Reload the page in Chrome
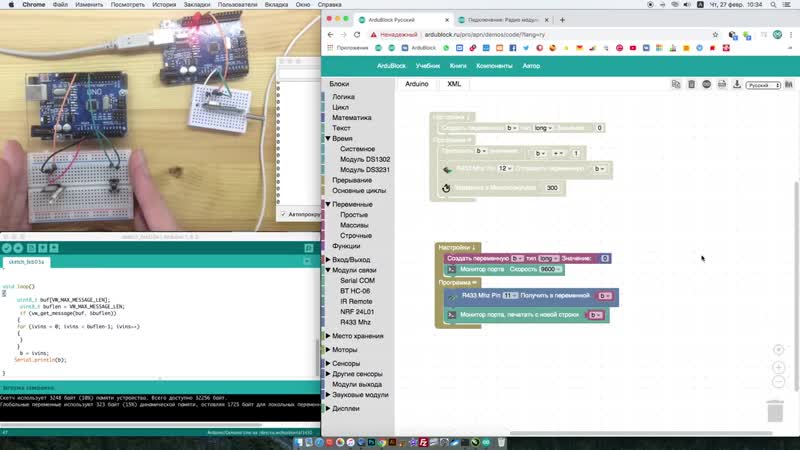 357,35
